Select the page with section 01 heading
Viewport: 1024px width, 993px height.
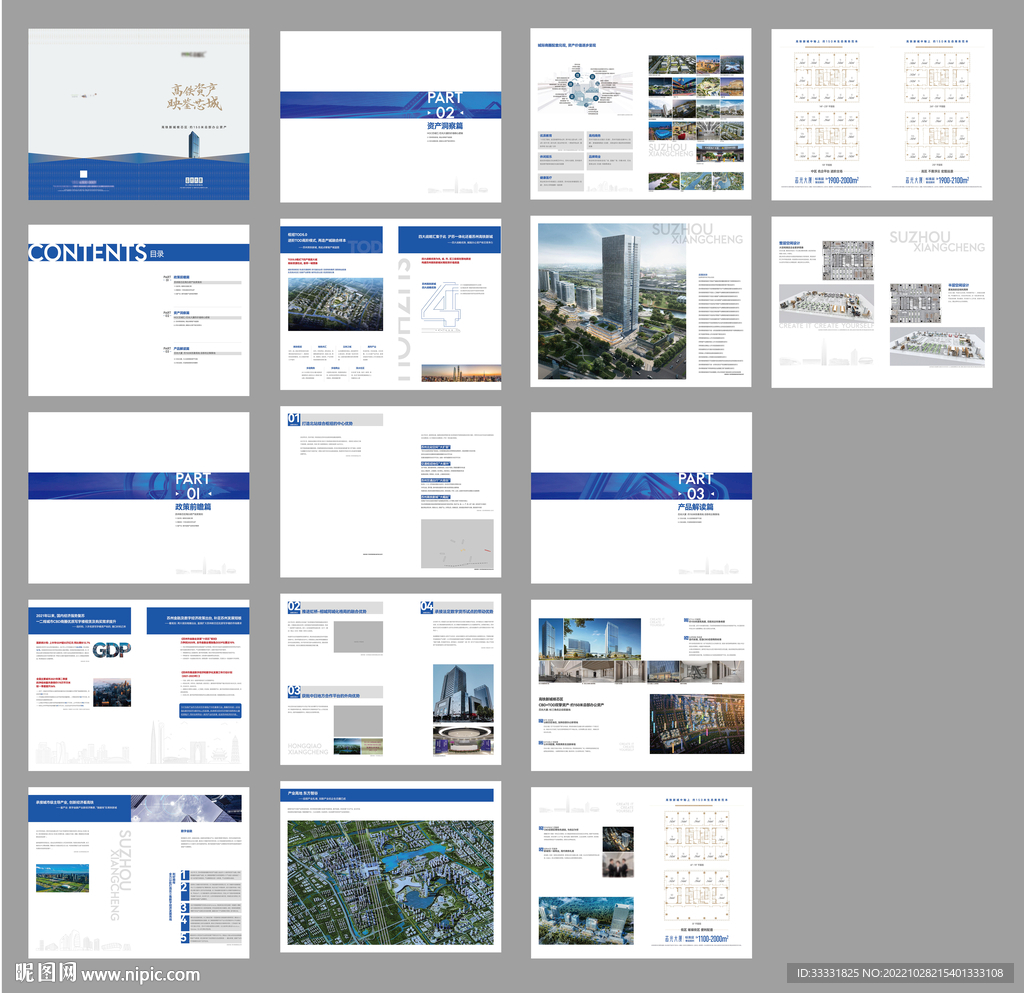391,492
